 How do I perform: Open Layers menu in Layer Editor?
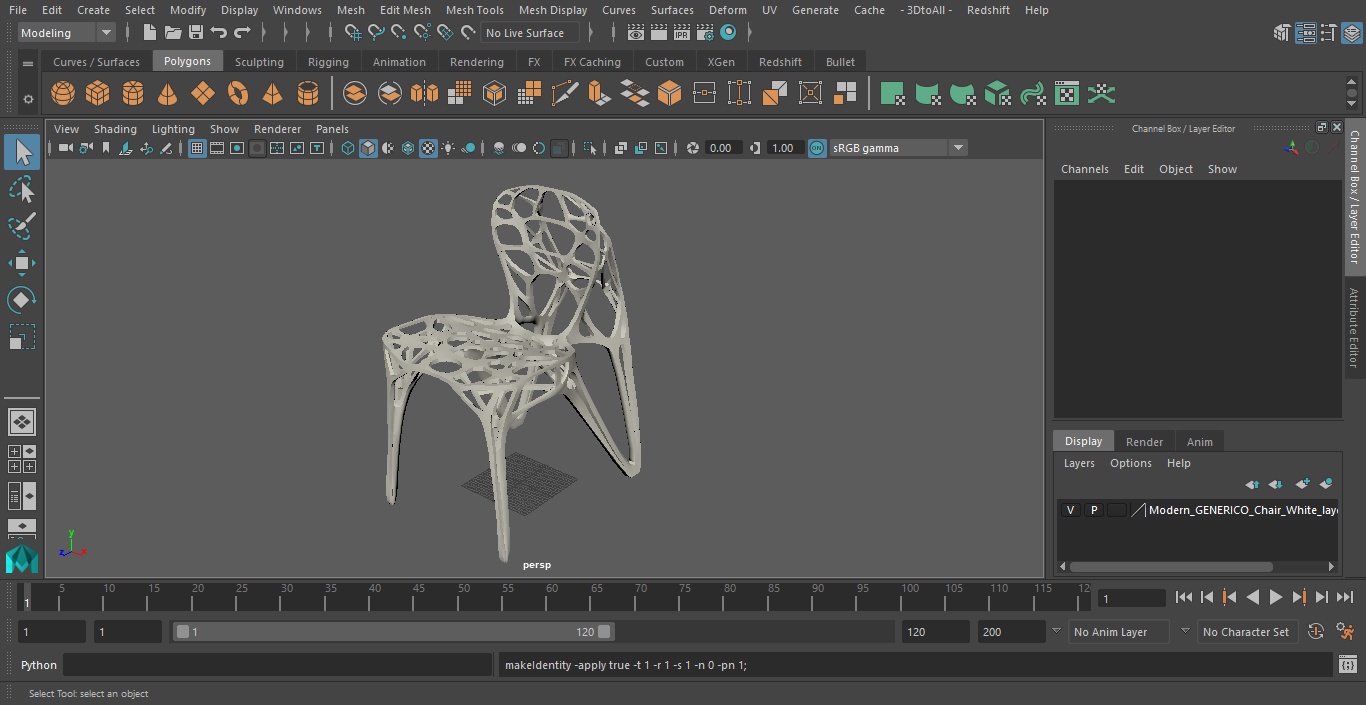pos(1078,463)
